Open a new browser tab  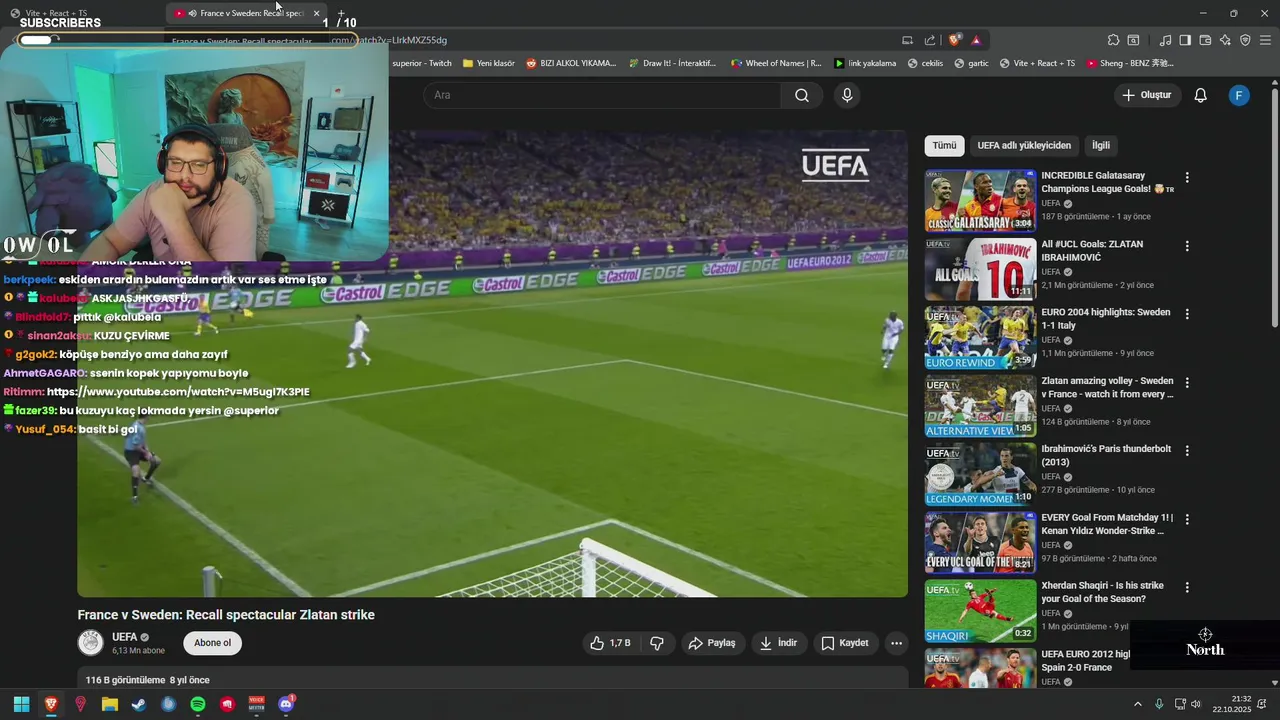[x=341, y=13]
